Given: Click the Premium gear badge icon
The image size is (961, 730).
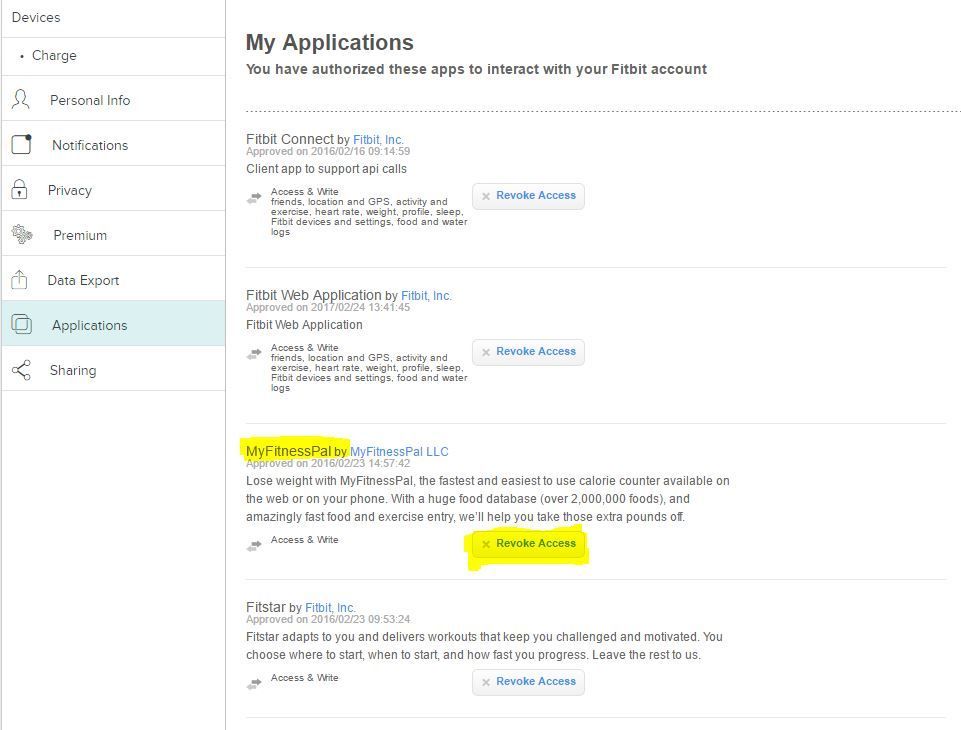Looking at the screenshot, I should point(22,234).
